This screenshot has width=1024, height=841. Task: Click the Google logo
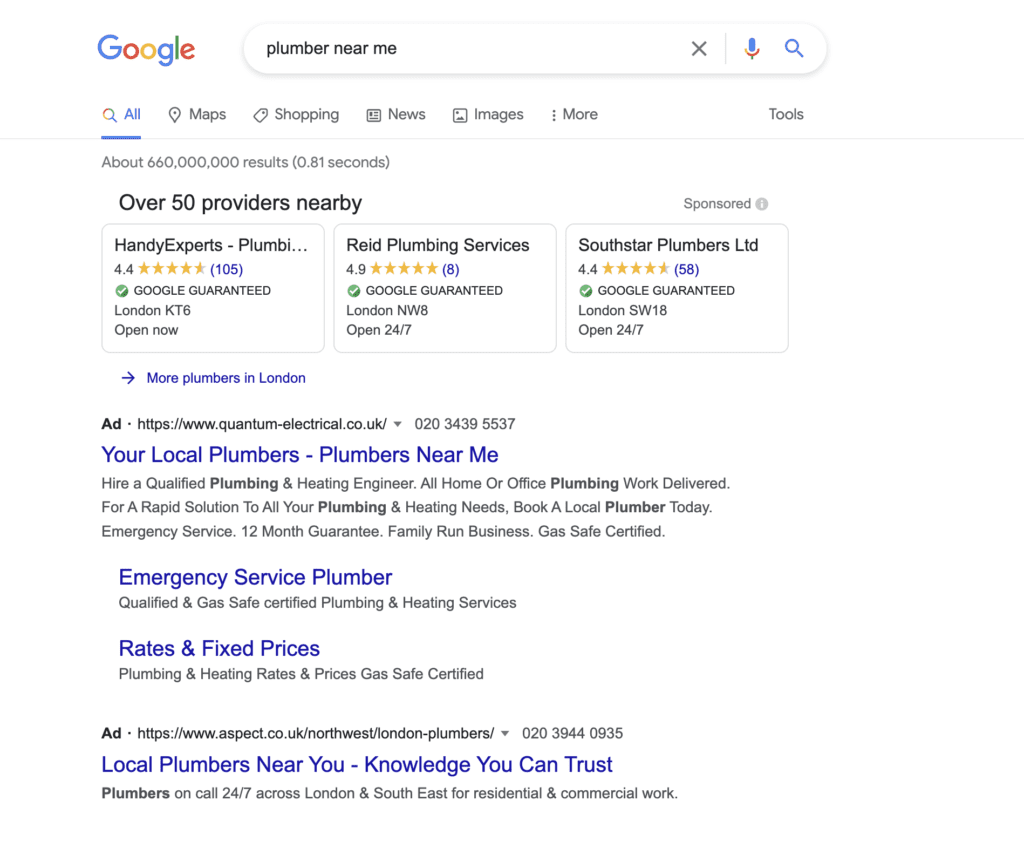[146, 49]
